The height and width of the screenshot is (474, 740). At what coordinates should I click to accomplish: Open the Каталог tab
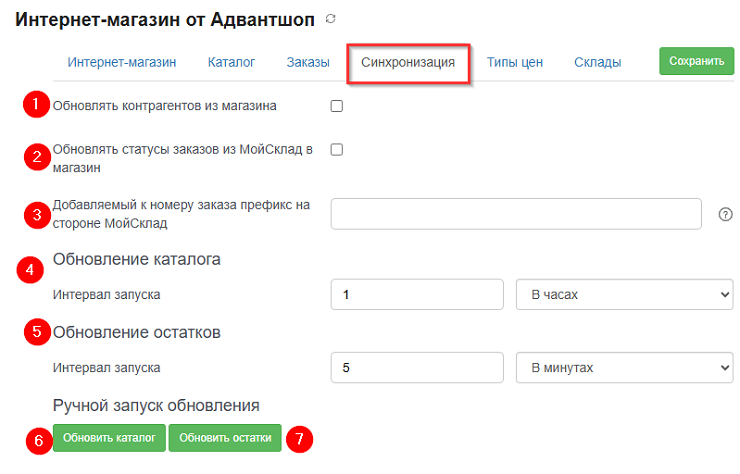coord(231,62)
